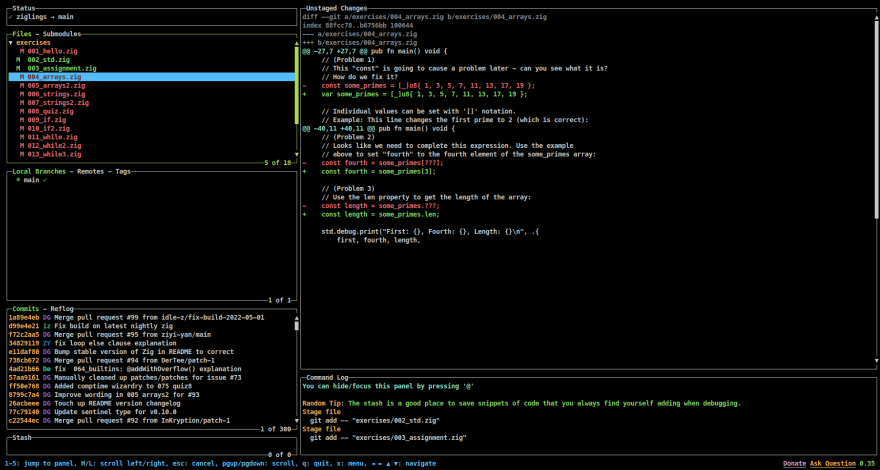Click Files panel scroll down arrow

coord(296,154)
